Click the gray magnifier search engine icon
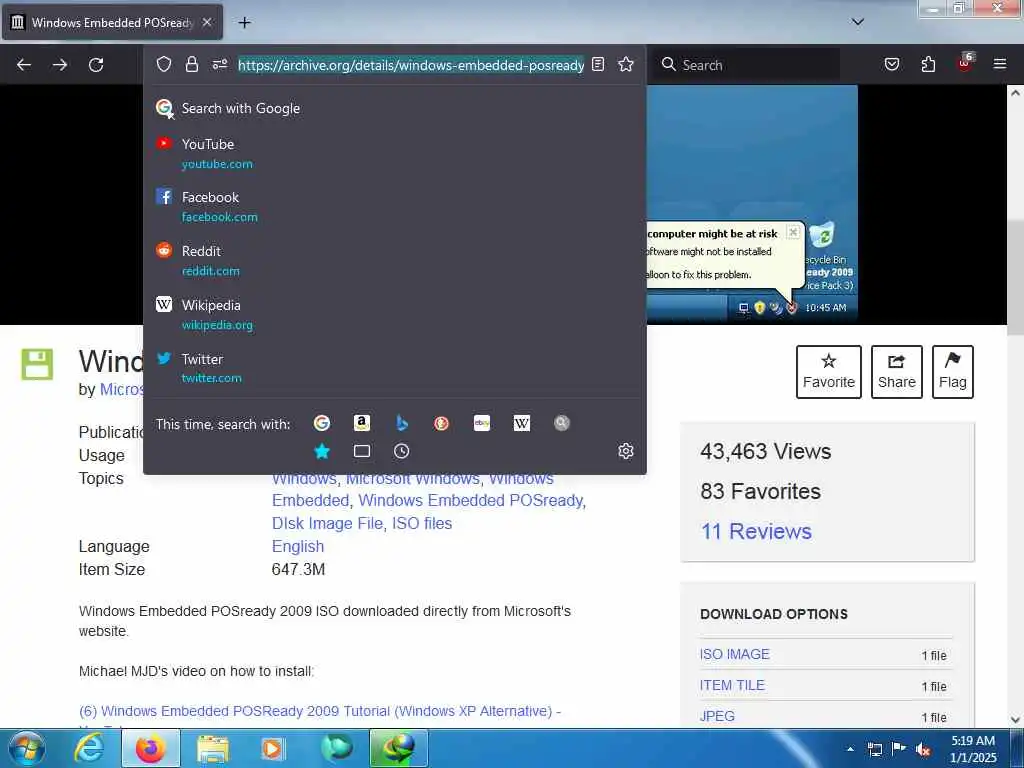Viewport: 1024px width, 768px height. [x=562, y=423]
